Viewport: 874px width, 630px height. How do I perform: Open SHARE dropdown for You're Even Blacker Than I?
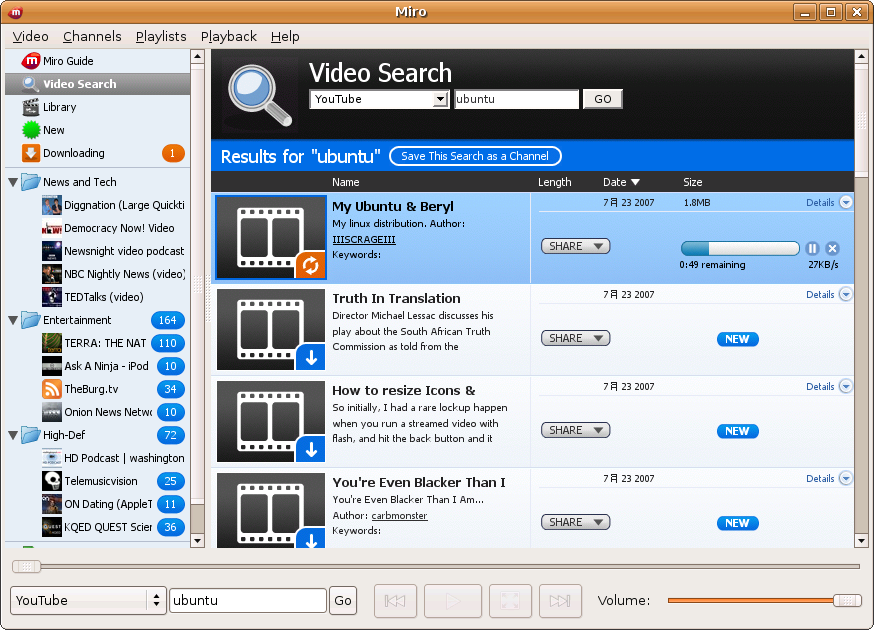[x=575, y=522]
